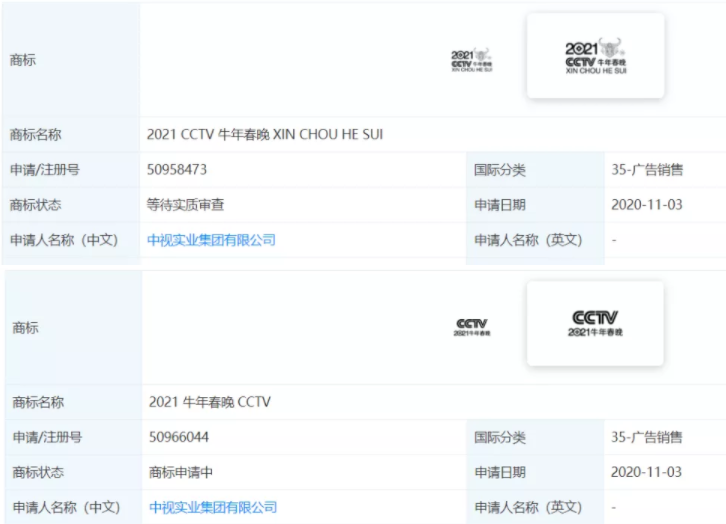Select trademark name 2021 牛年春晚 CCTV
This screenshot has height=524, width=726.
[x=210, y=401]
